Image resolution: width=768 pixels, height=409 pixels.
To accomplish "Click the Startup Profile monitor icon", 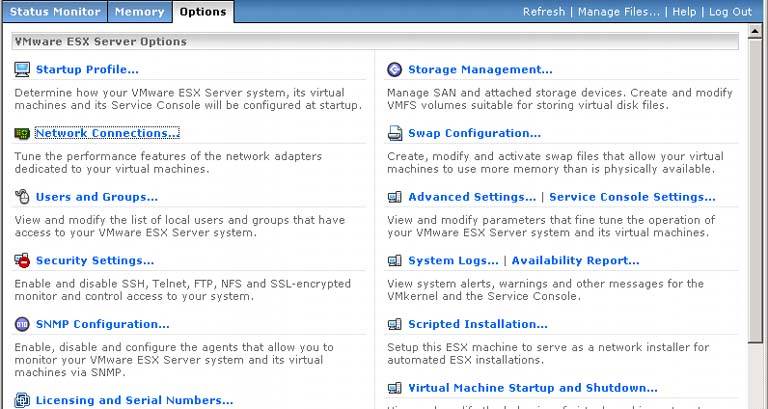I will coord(22,69).
